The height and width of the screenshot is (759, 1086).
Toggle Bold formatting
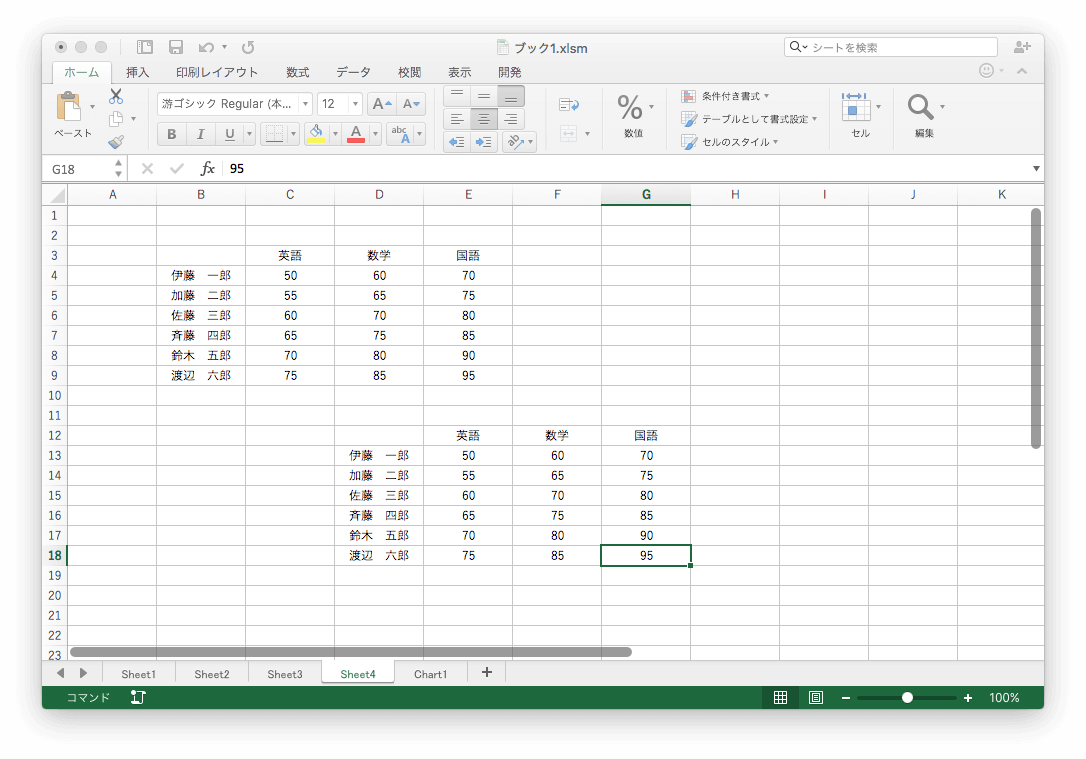(172, 134)
